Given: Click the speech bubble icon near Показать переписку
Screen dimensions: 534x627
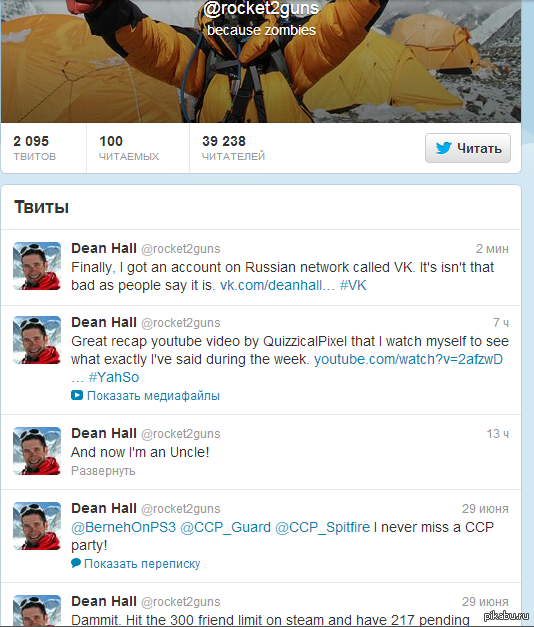Looking at the screenshot, I should pos(76,563).
